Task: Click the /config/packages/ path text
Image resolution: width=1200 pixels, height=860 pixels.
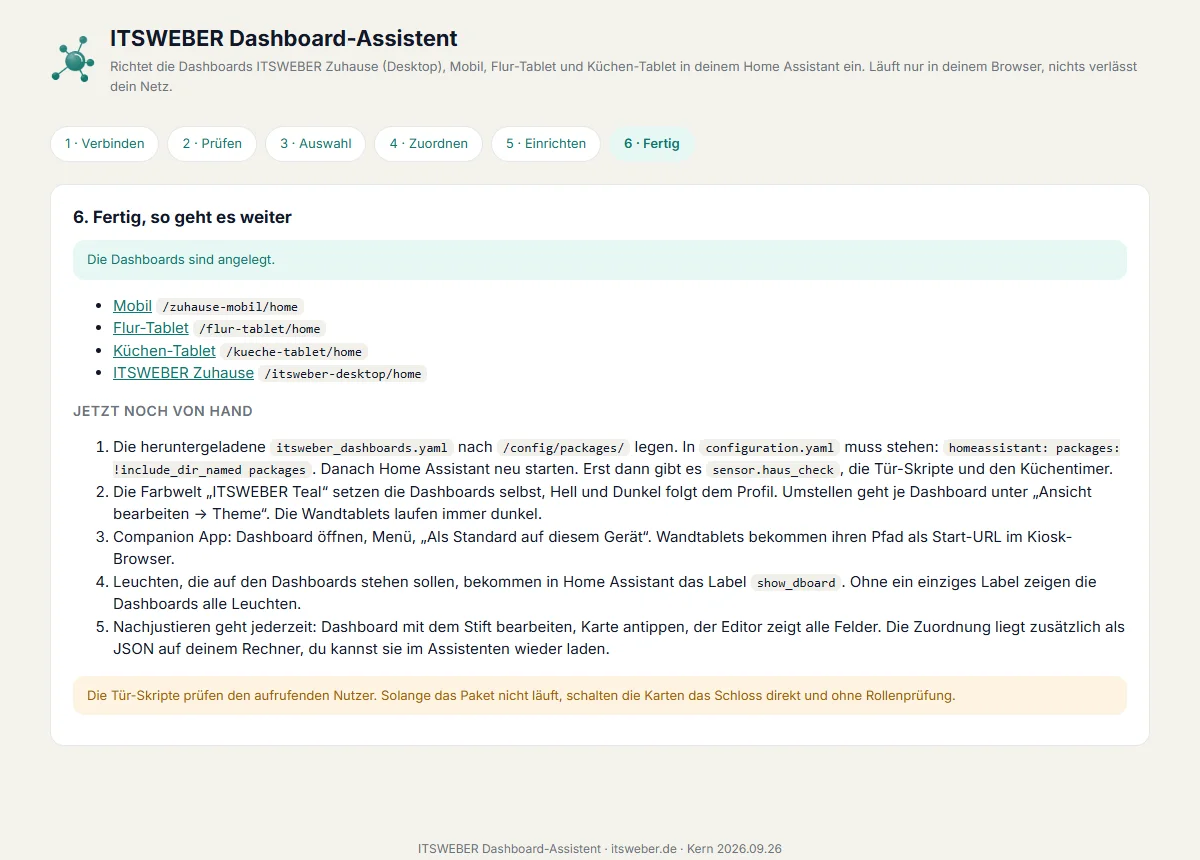Action: point(564,448)
